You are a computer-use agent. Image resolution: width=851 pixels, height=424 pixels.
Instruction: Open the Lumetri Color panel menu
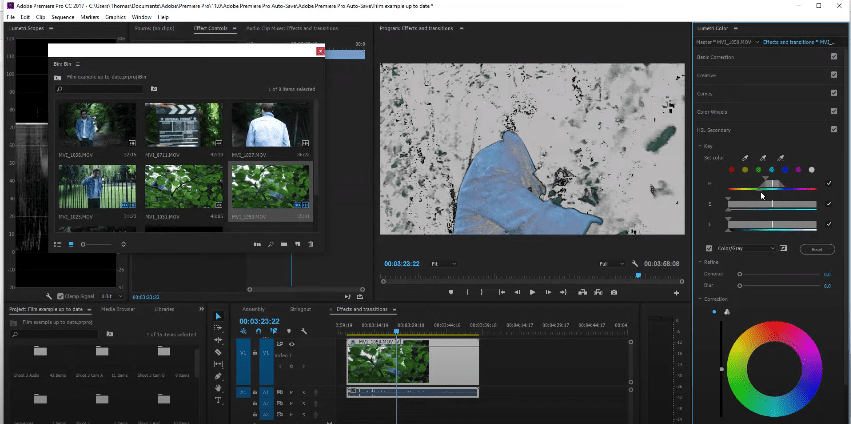[x=734, y=28]
